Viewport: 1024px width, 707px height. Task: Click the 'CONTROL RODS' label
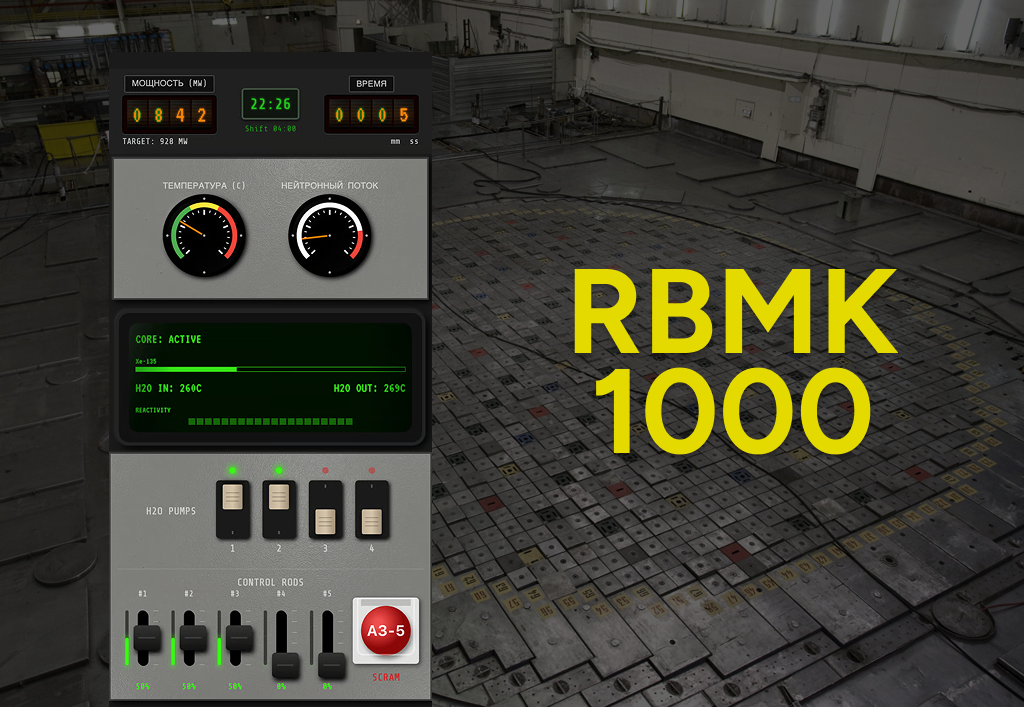click(x=270, y=582)
